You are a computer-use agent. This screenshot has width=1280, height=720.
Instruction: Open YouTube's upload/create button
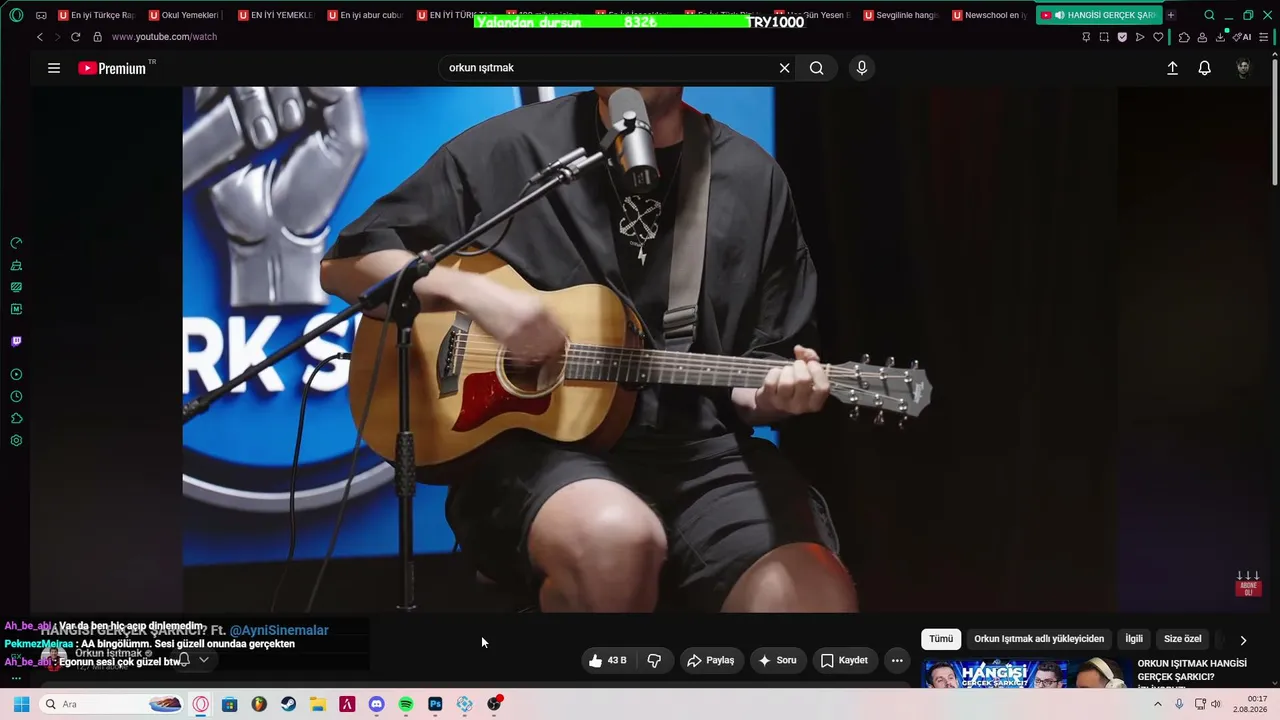(x=1172, y=68)
